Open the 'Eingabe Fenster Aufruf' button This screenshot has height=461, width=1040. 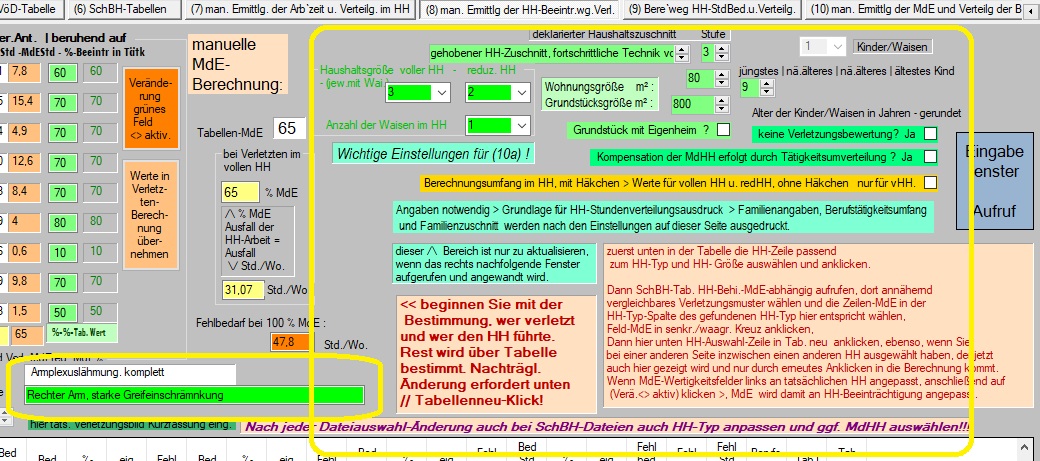point(996,181)
